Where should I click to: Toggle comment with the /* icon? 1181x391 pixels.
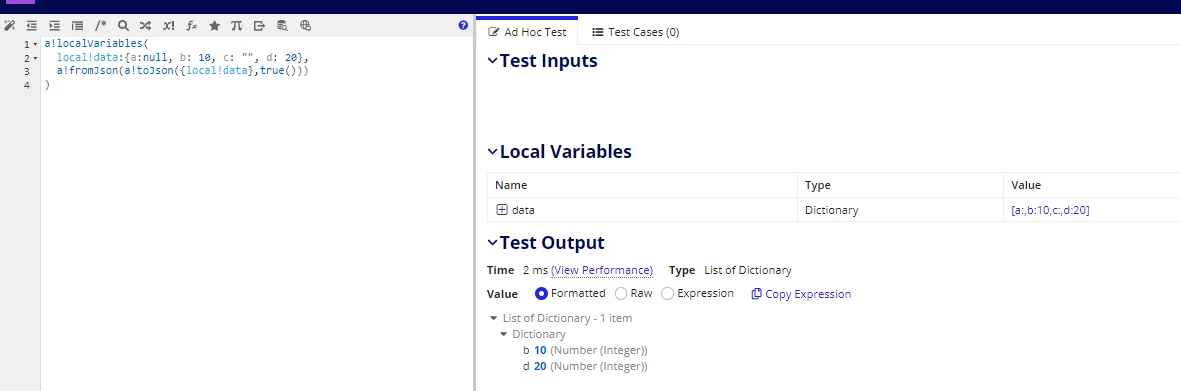pos(100,26)
